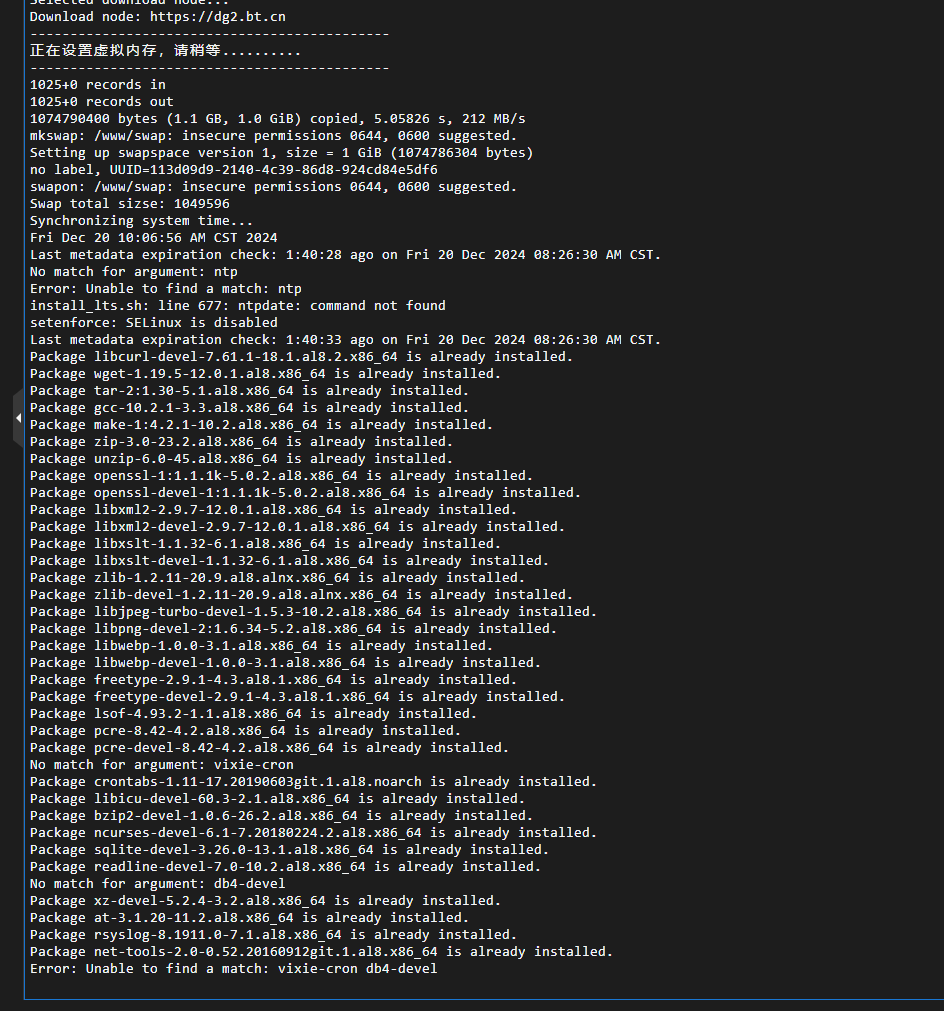Select the net-tools package line
The width and height of the screenshot is (944, 1011).
(x=321, y=952)
